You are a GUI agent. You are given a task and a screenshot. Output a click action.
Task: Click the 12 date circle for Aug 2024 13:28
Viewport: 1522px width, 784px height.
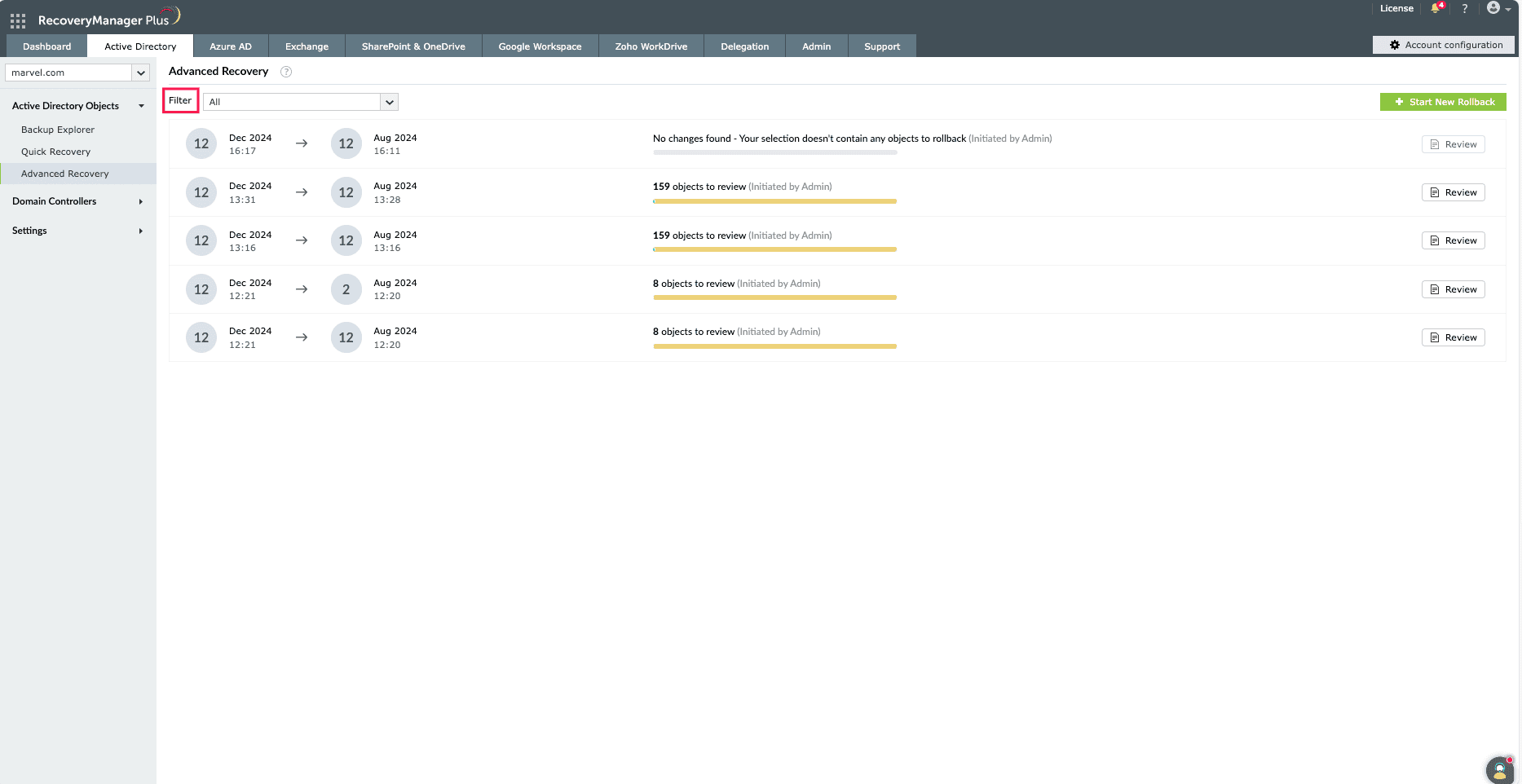point(346,192)
